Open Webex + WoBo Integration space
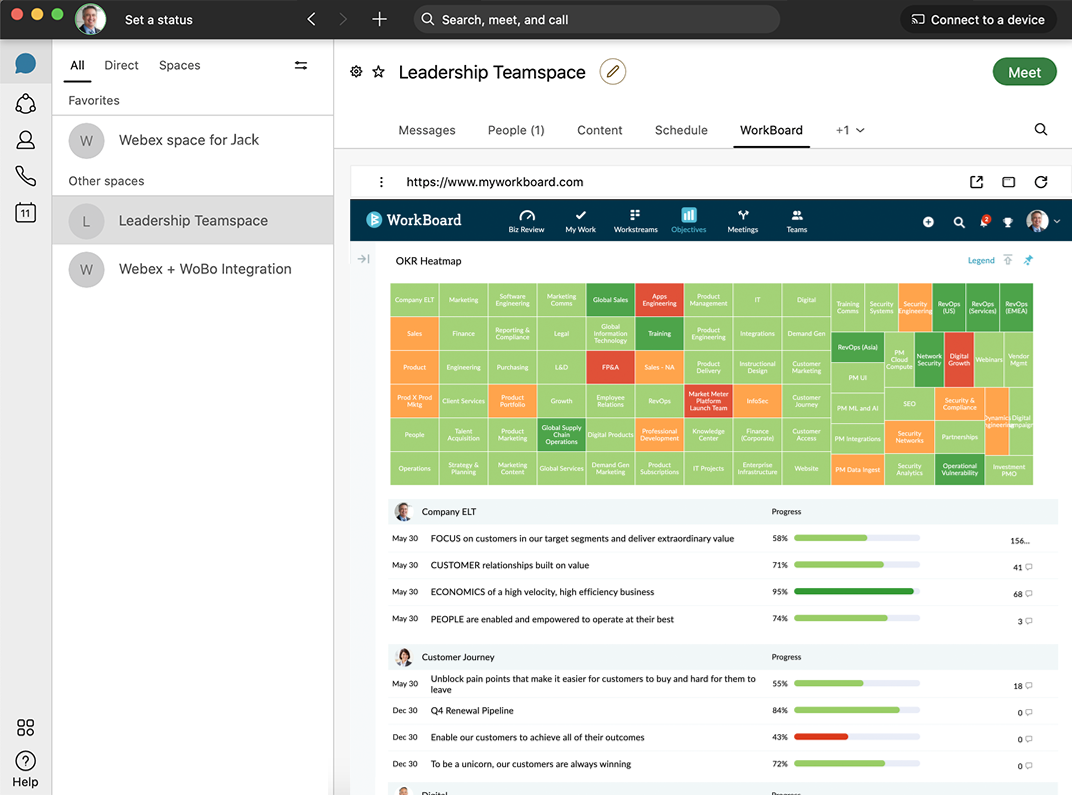1072x795 pixels. 193,269
